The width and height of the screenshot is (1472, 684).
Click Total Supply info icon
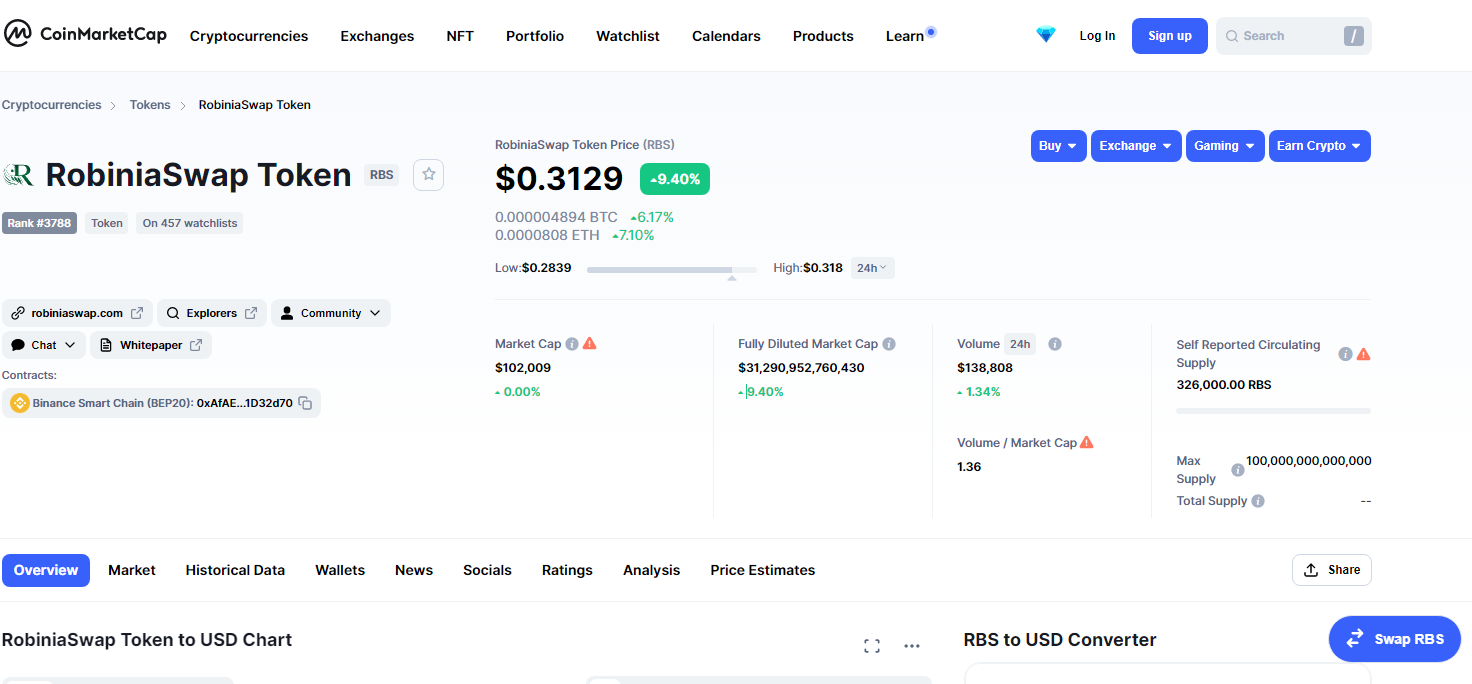(x=1258, y=501)
